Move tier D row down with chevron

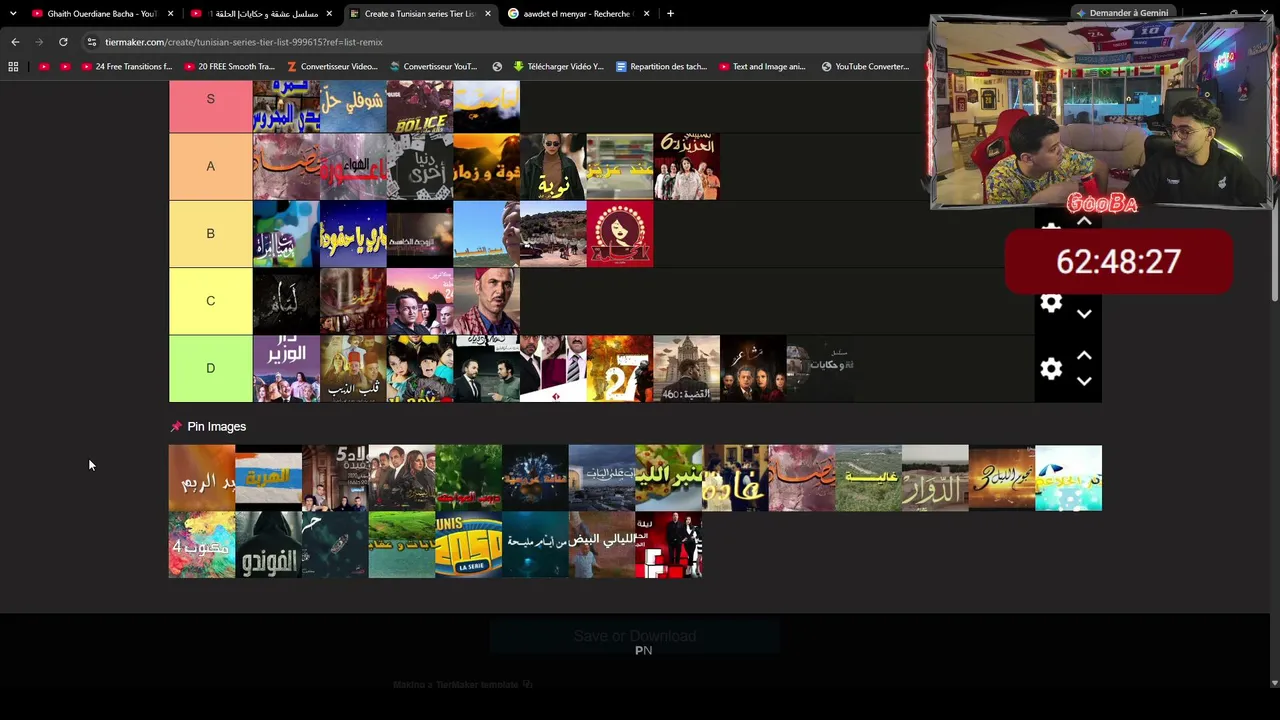pyautogui.click(x=1084, y=381)
